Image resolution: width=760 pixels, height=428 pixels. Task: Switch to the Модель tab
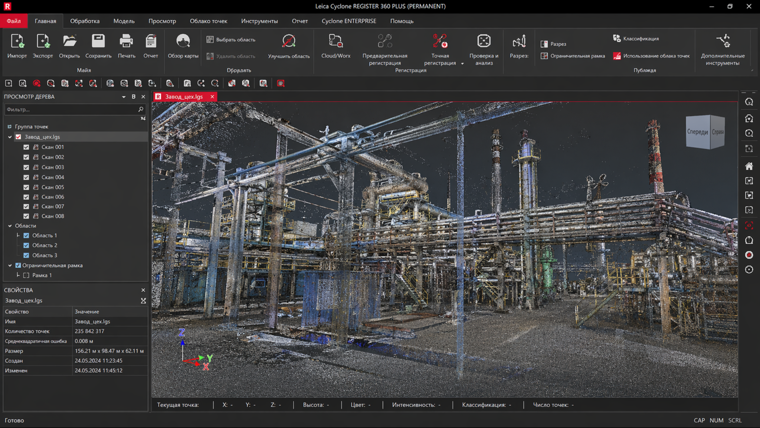[124, 21]
